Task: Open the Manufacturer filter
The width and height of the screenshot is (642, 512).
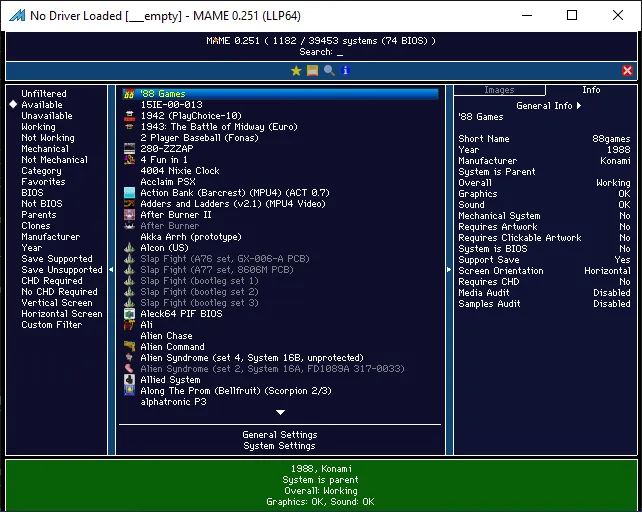Action: pyautogui.click(x=51, y=237)
